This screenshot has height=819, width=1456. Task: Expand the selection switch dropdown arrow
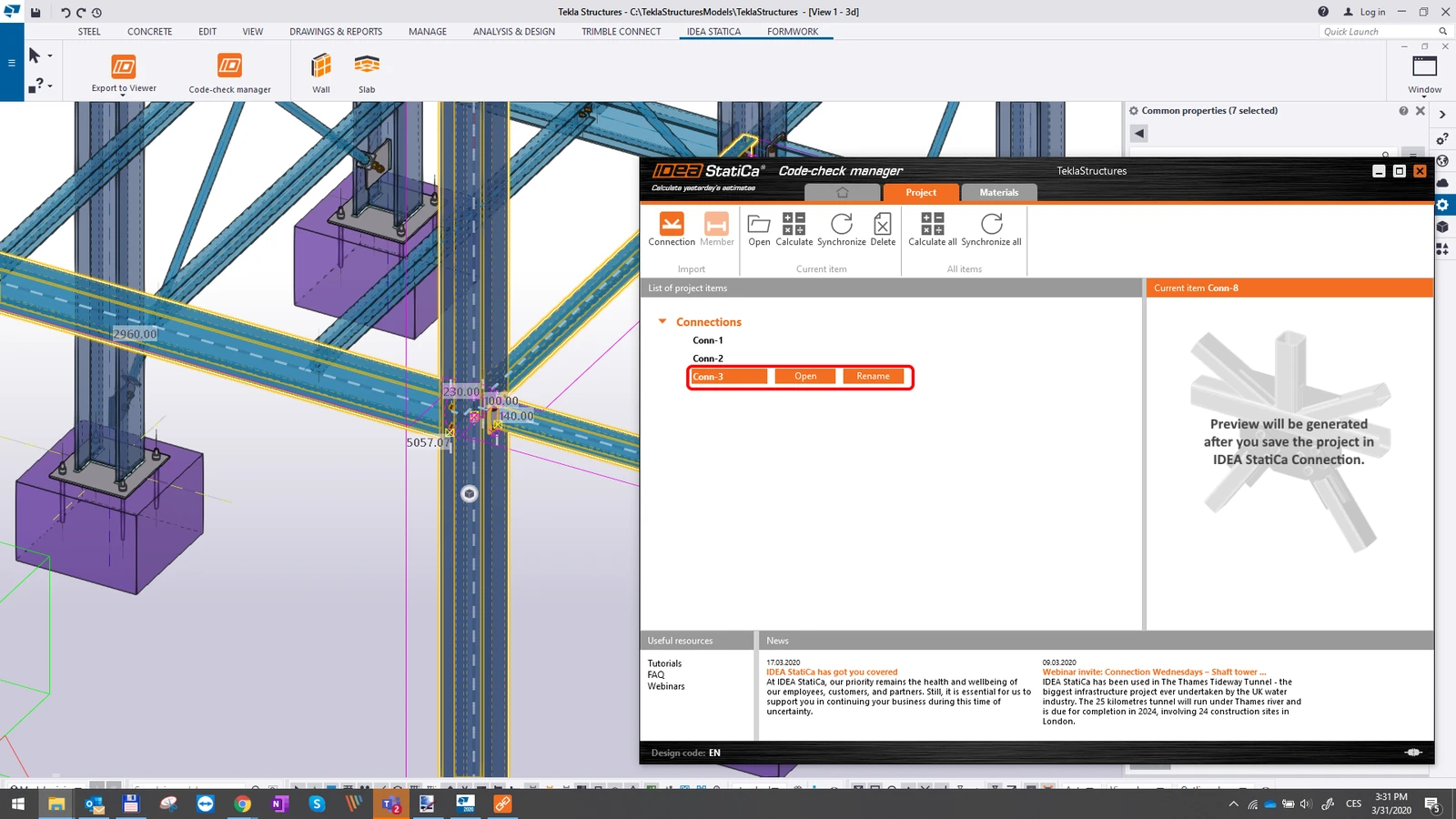[x=50, y=56]
